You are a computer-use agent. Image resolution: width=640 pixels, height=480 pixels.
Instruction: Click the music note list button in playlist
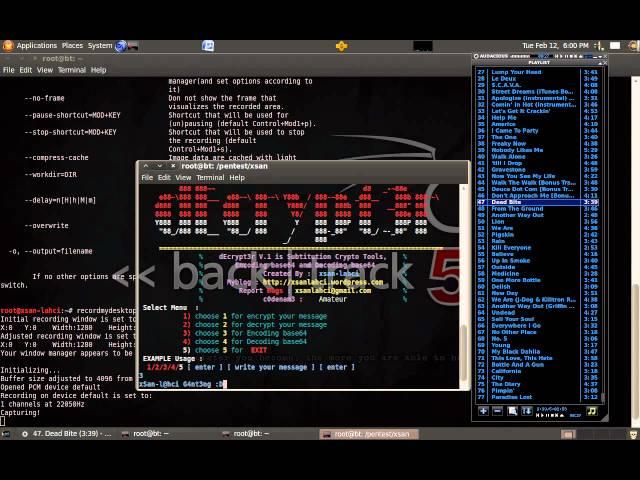tap(591, 411)
